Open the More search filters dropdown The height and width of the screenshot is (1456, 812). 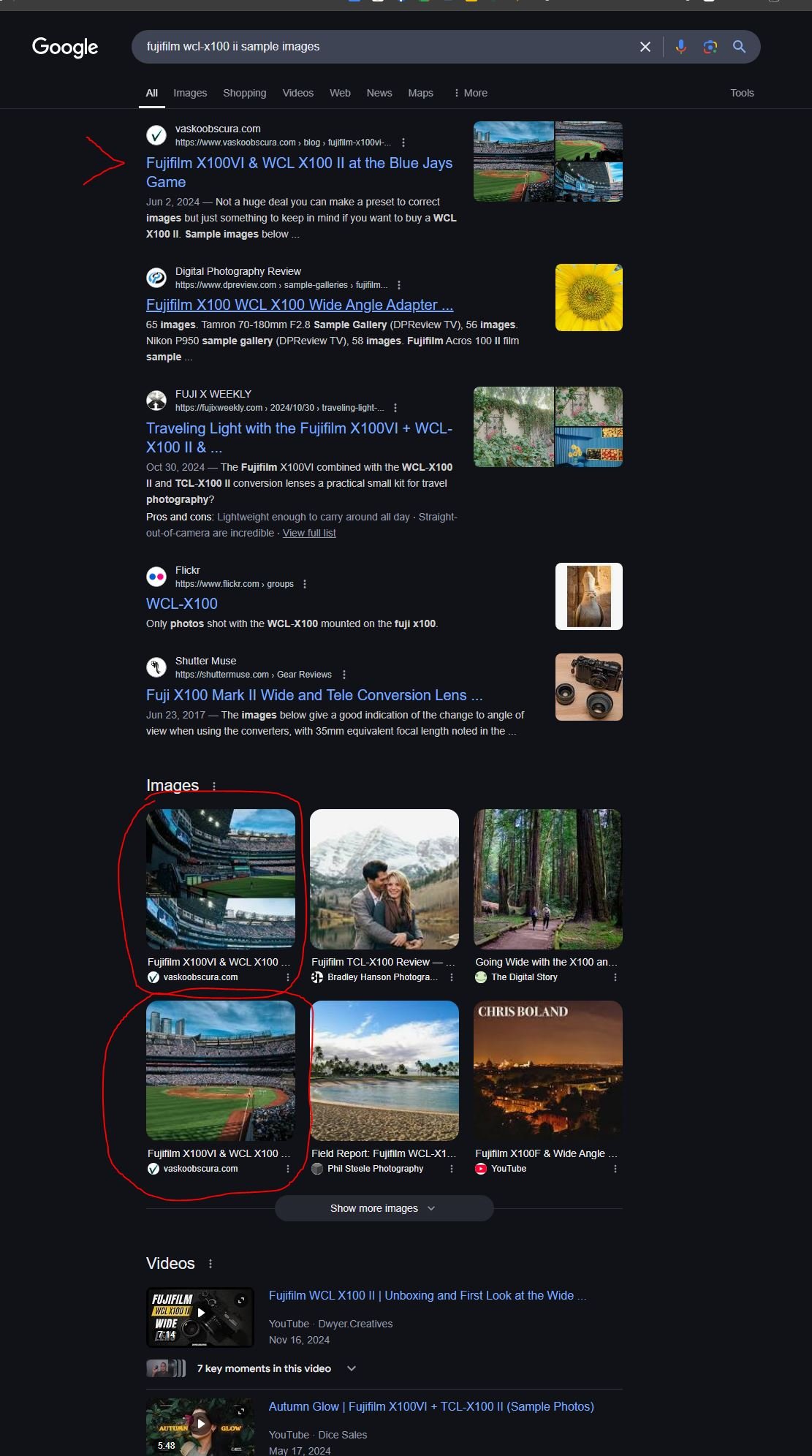click(x=470, y=93)
